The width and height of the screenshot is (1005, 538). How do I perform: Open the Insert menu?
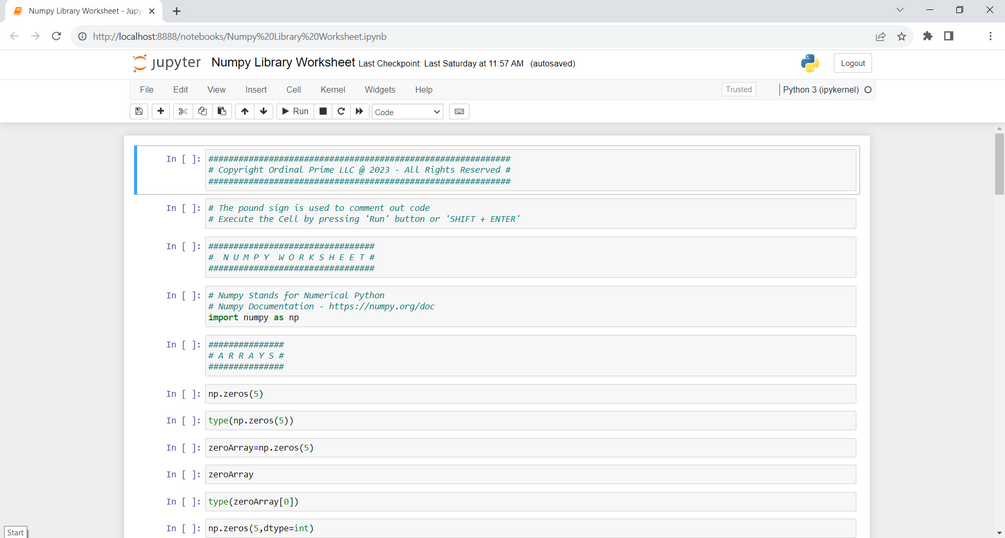click(x=256, y=90)
